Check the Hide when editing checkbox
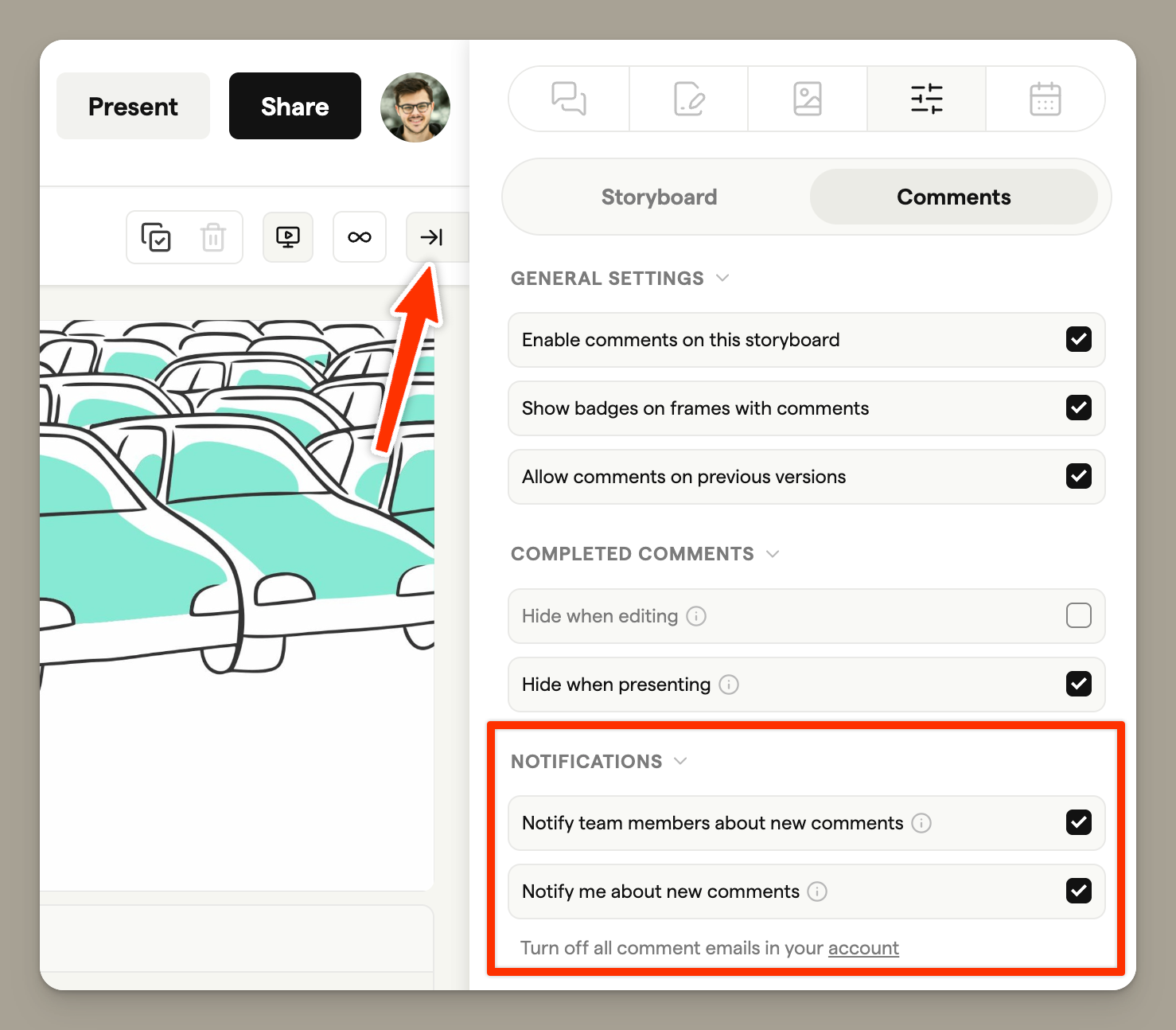Screen dimensions: 1176x1030 pyautogui.click(x=1079, y=615)
